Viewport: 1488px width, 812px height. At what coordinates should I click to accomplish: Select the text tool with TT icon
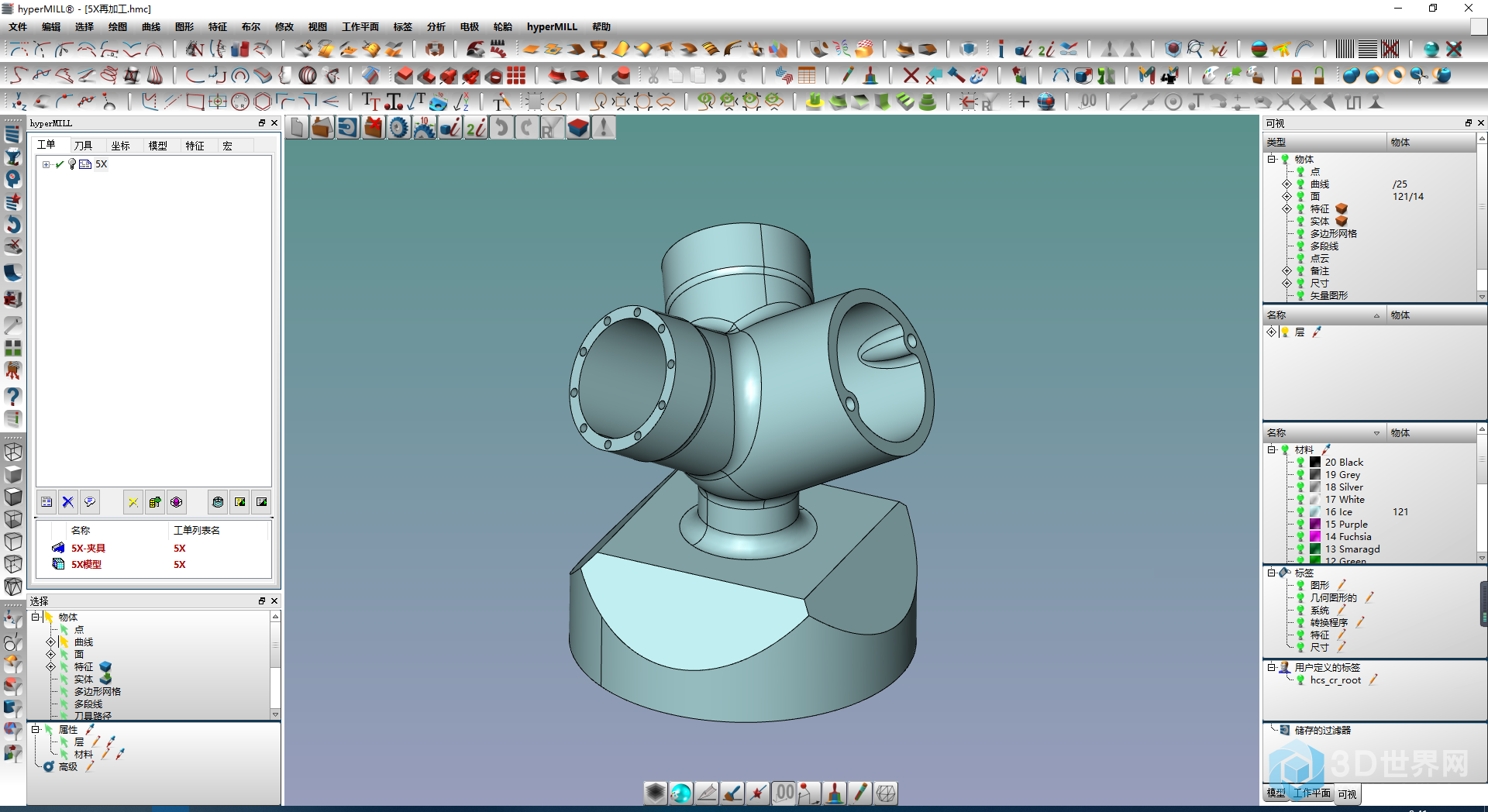tap(370, 101)
